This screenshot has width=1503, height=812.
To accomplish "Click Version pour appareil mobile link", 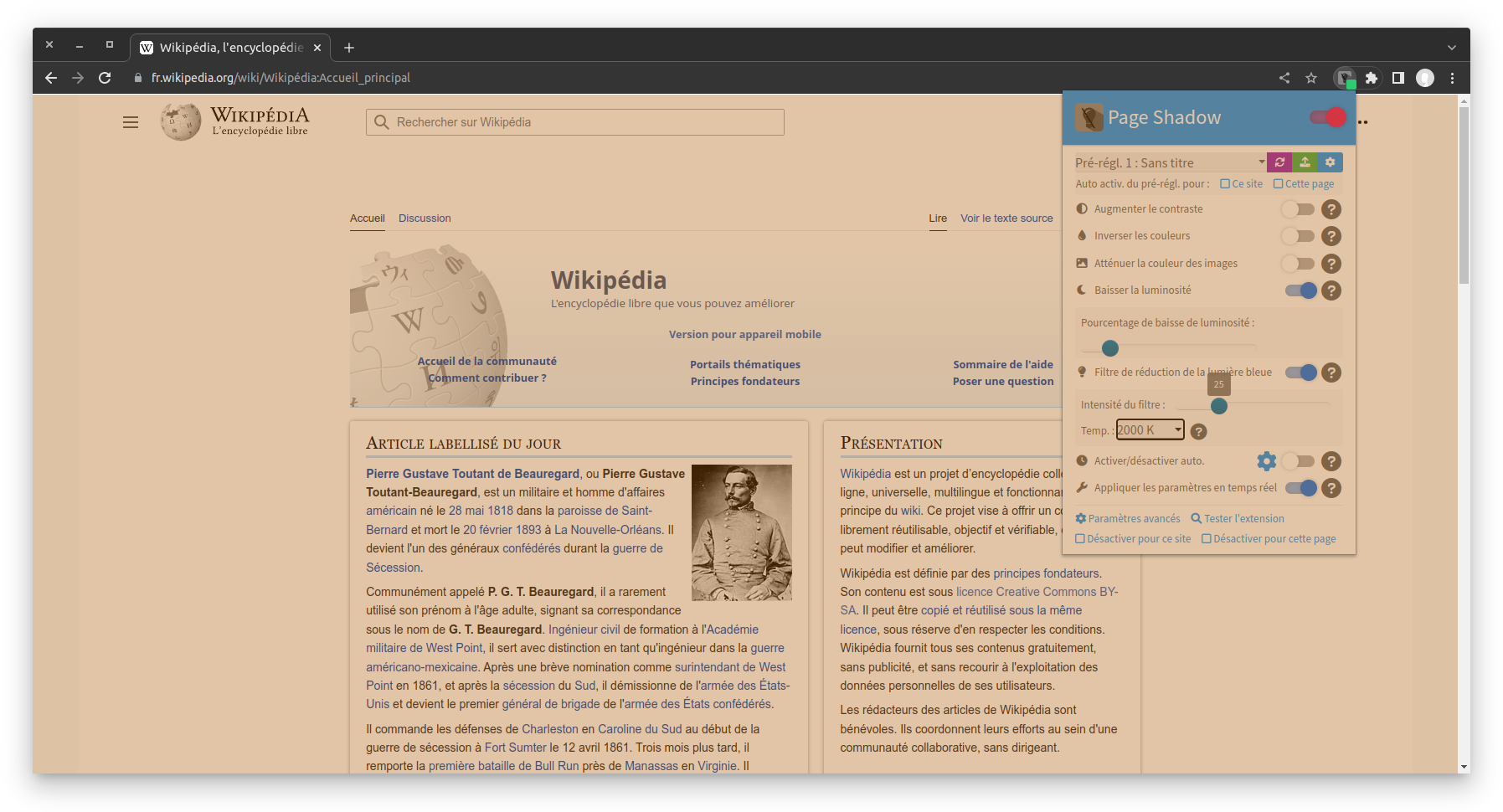I will click(x=745, y=335).
